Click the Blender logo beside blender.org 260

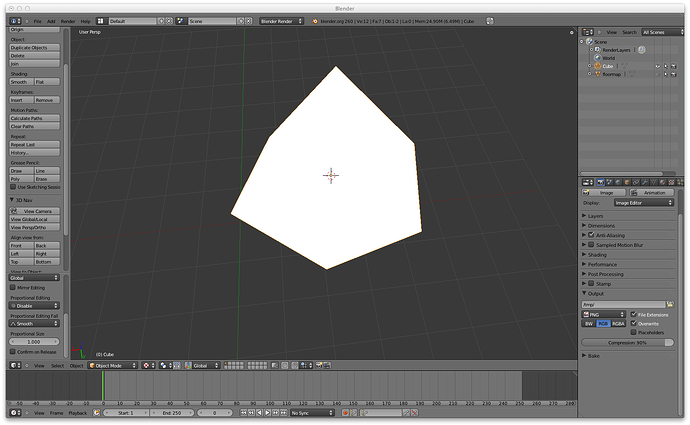[x=315, y=21]
